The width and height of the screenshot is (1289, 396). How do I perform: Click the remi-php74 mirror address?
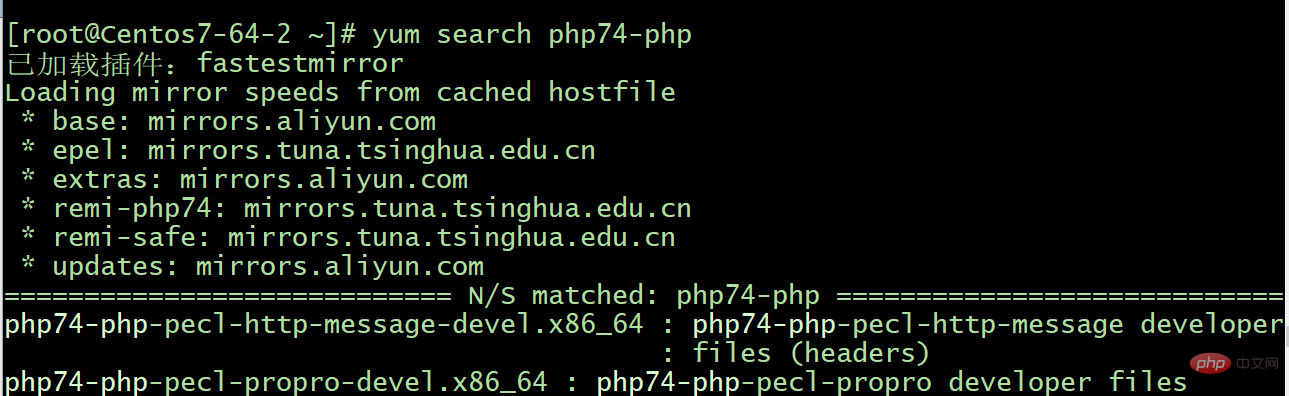click(468, 209)
